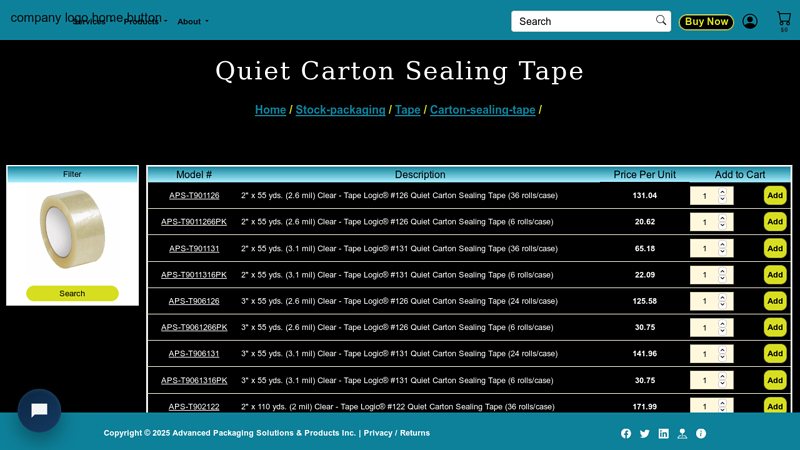
Task: Click quantity stepper for APS-T906126
Action: pyautogui.click(x=711, y=301)
